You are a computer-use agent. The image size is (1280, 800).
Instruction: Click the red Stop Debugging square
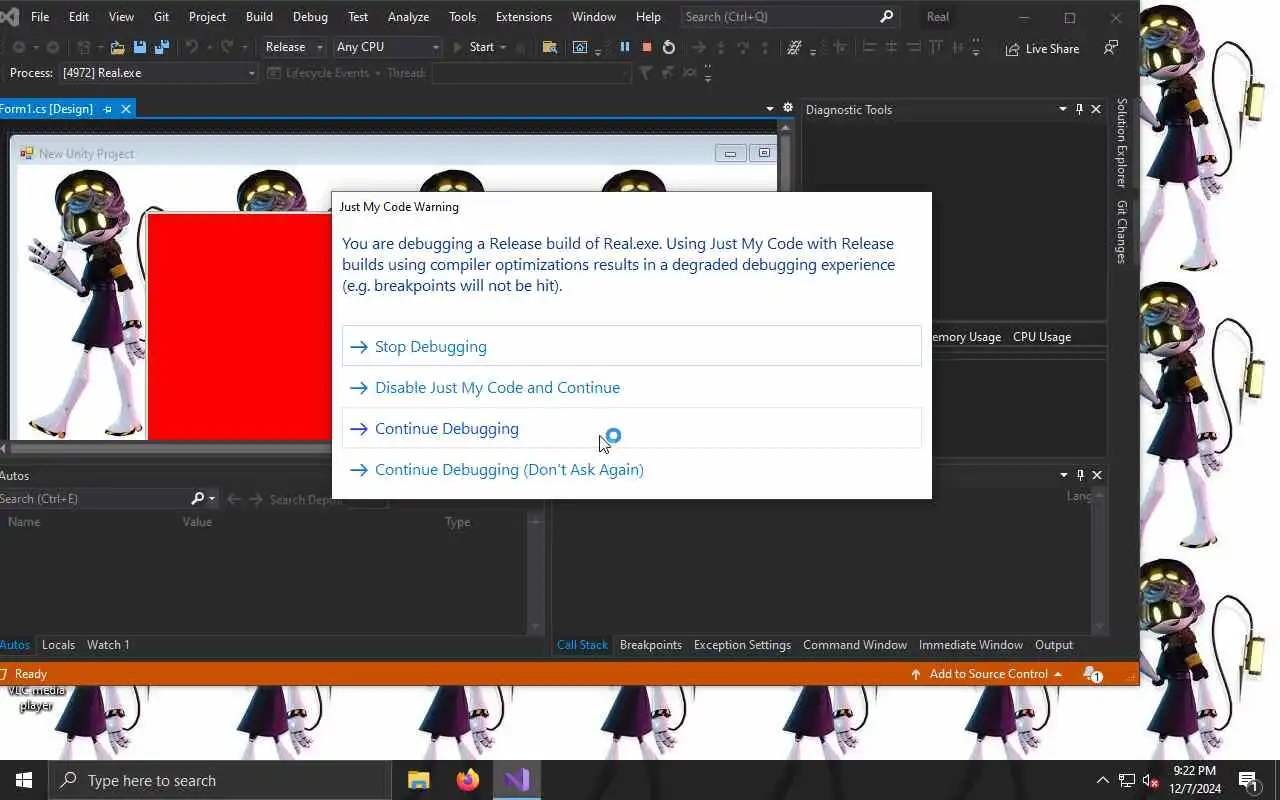(647, 47)
